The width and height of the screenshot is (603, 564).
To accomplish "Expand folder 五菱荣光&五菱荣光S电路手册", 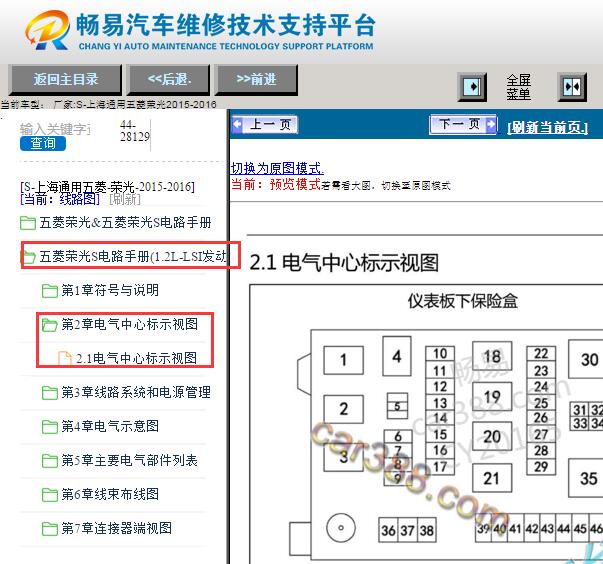I will click(x=125, y=222).
